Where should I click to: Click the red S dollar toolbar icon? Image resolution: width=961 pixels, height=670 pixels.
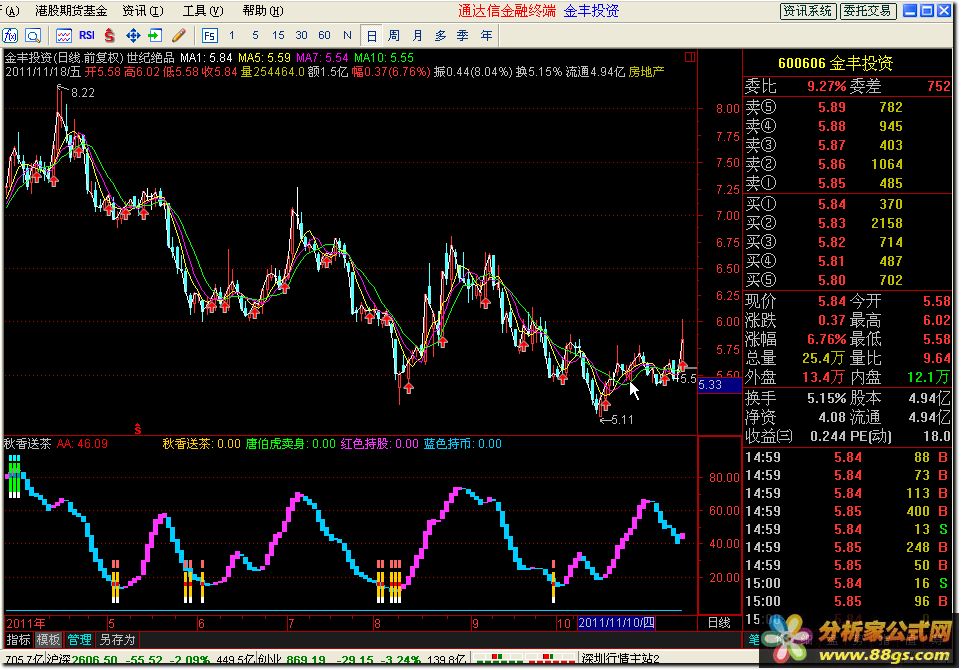(x=110, y=36)
